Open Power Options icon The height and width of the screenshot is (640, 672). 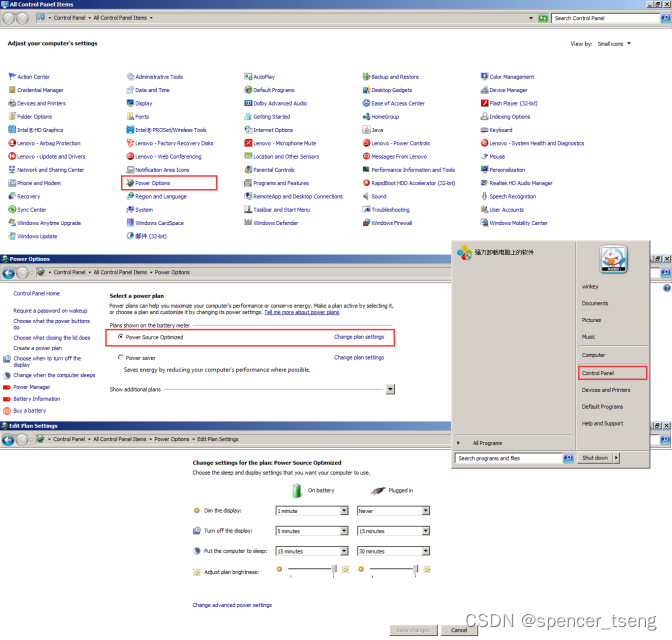coord(130,183)
